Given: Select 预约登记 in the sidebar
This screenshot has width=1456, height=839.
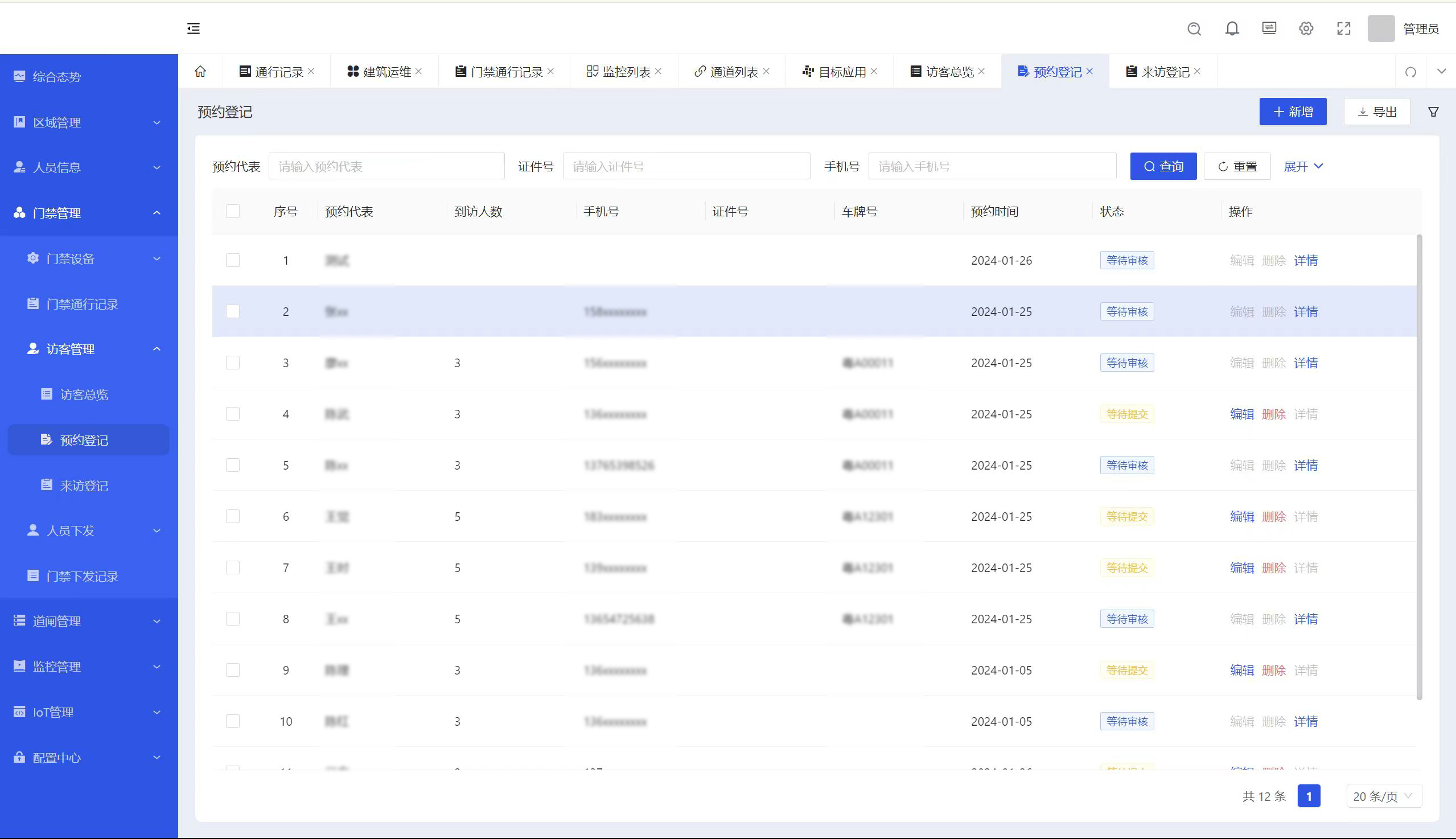Looking at the screenshot, I should pos(89,439).
